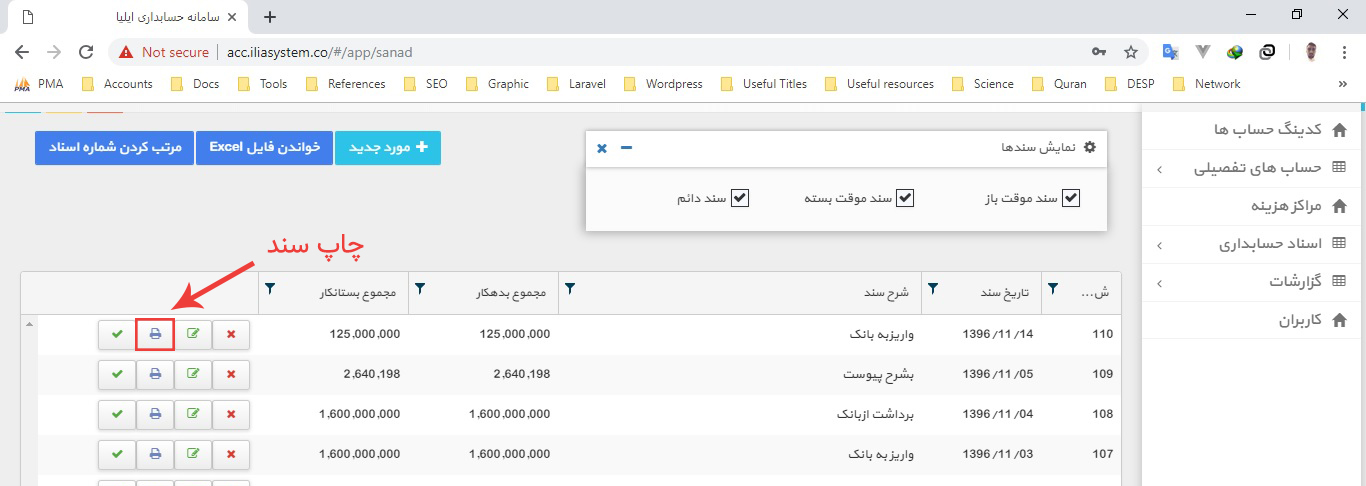This screenshot has height=486, width=1366.
Task: Click the gear icon beside نمایش سندها
Action: point(1090,147)
